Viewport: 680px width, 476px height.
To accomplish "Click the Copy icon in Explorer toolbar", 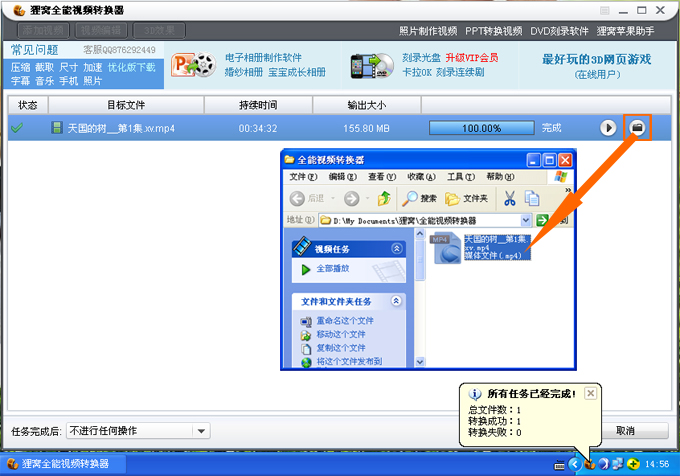I will click(532, 199).
